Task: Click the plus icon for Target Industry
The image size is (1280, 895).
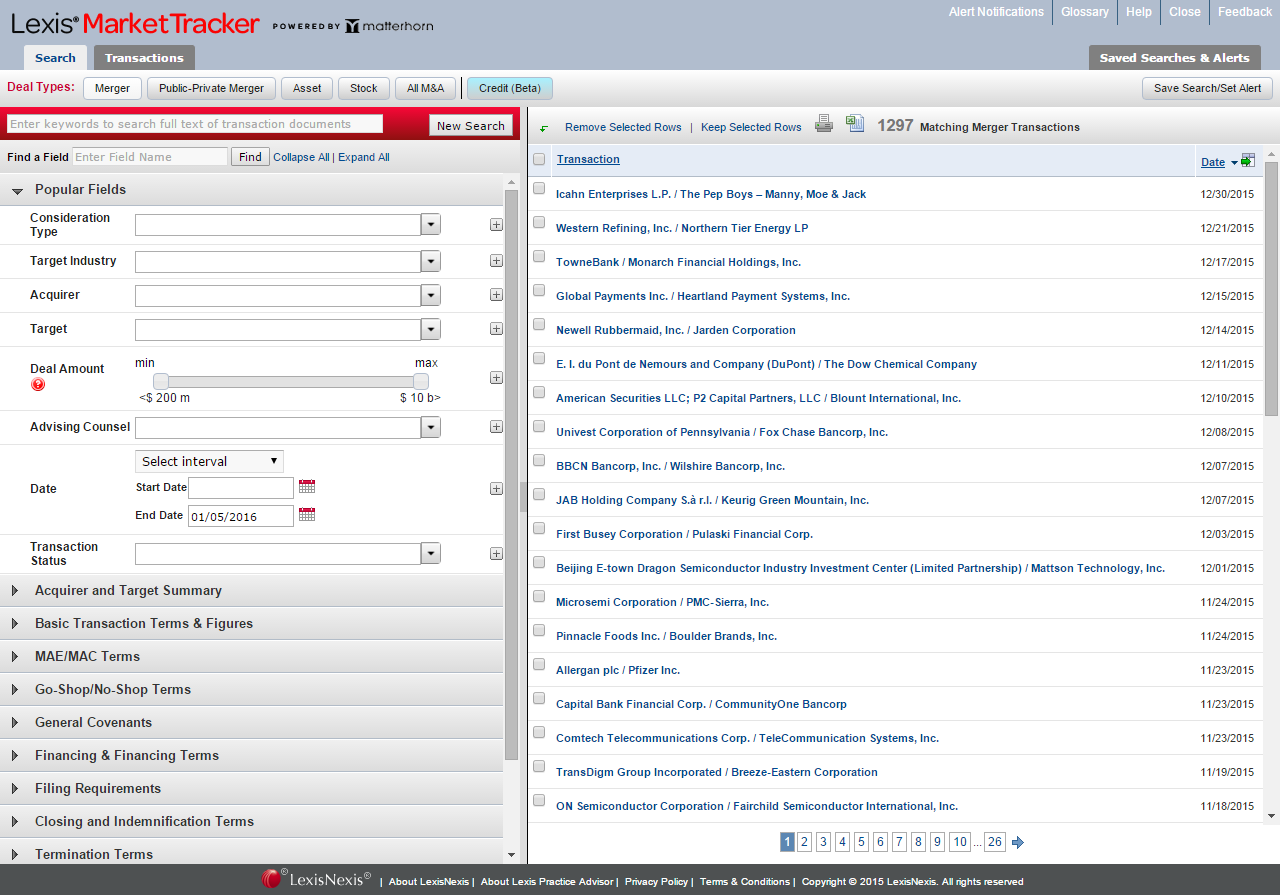Action: point(496,261)
